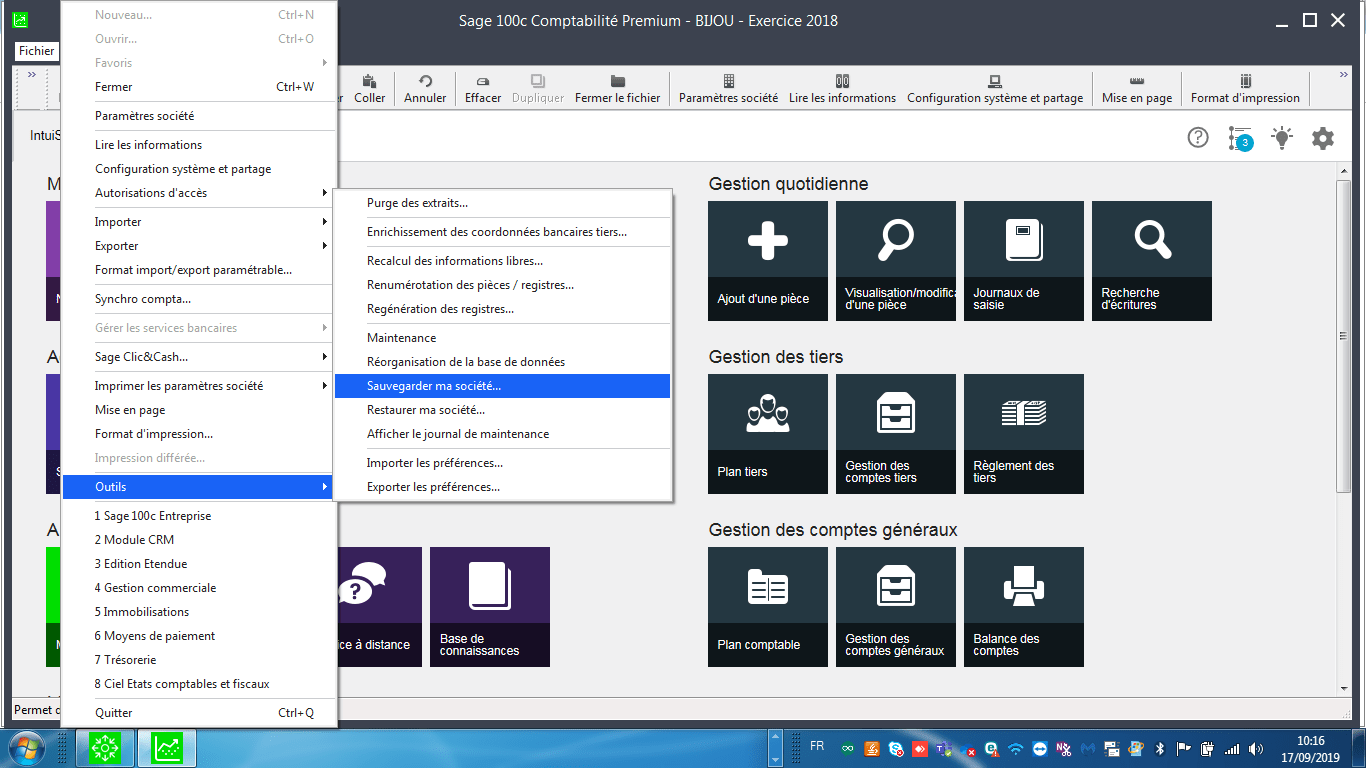1366x768 pixels.
Task: Select Importer les préférences menu entry
Action: pos(502,463)
